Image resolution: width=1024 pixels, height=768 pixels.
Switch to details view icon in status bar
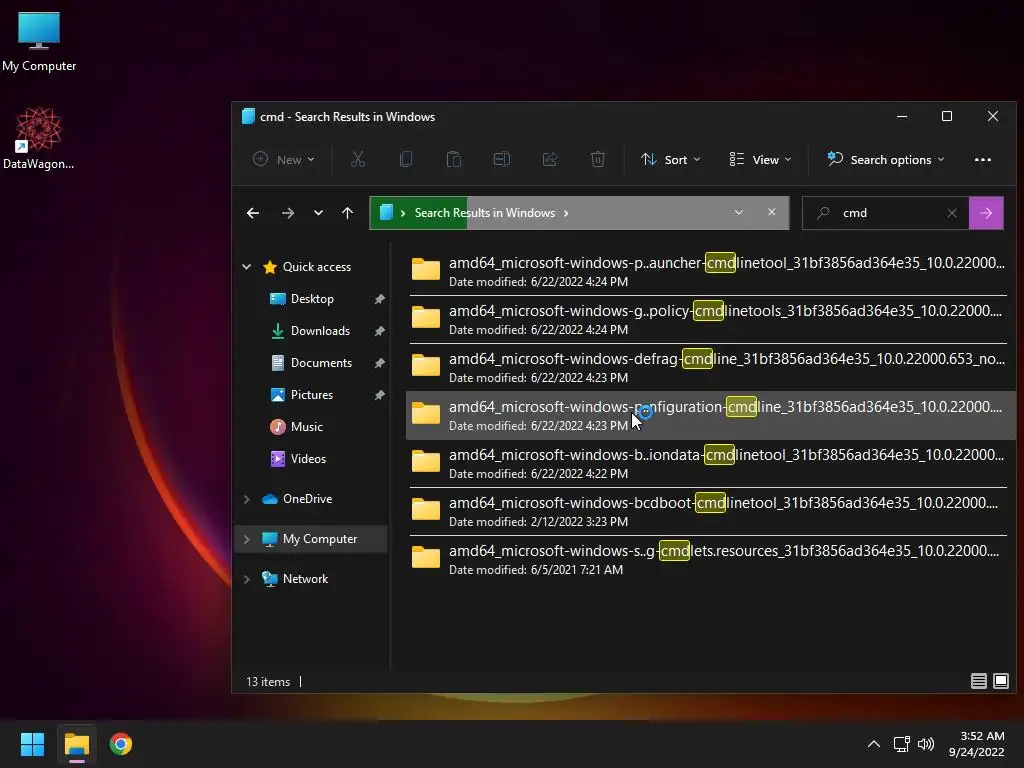(978, 681)
